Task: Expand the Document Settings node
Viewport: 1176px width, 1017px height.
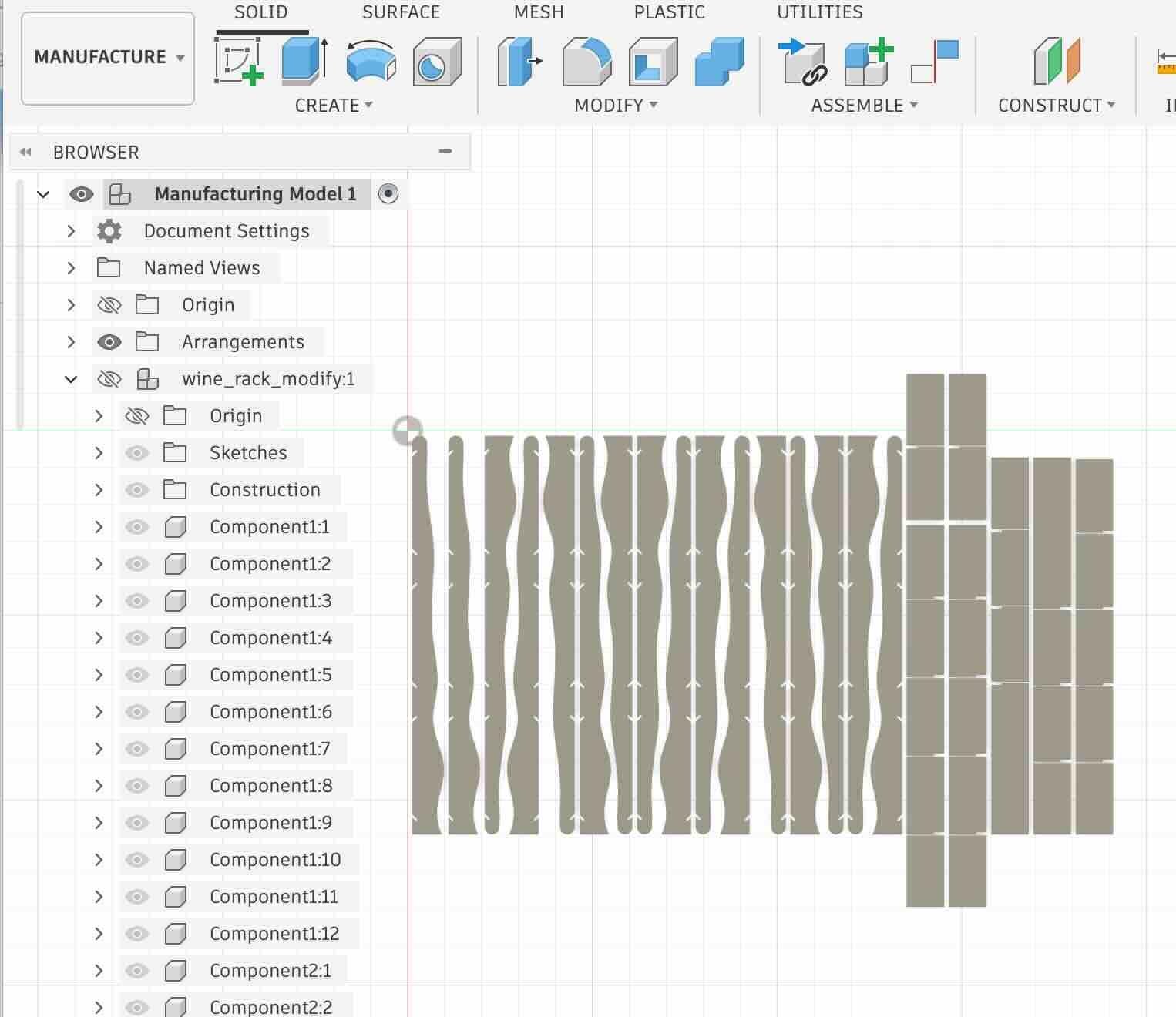Action: (71, 230)
